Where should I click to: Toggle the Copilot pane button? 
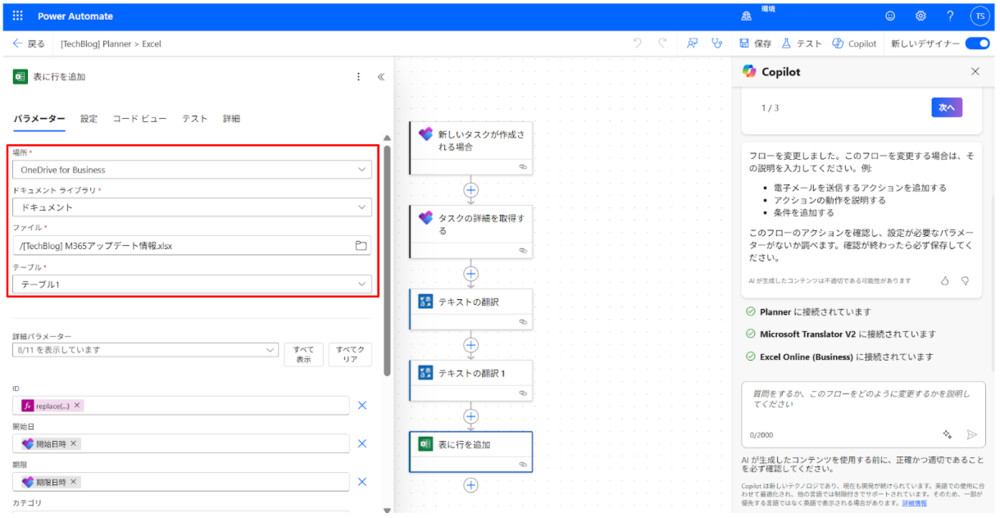click(855, 43)
